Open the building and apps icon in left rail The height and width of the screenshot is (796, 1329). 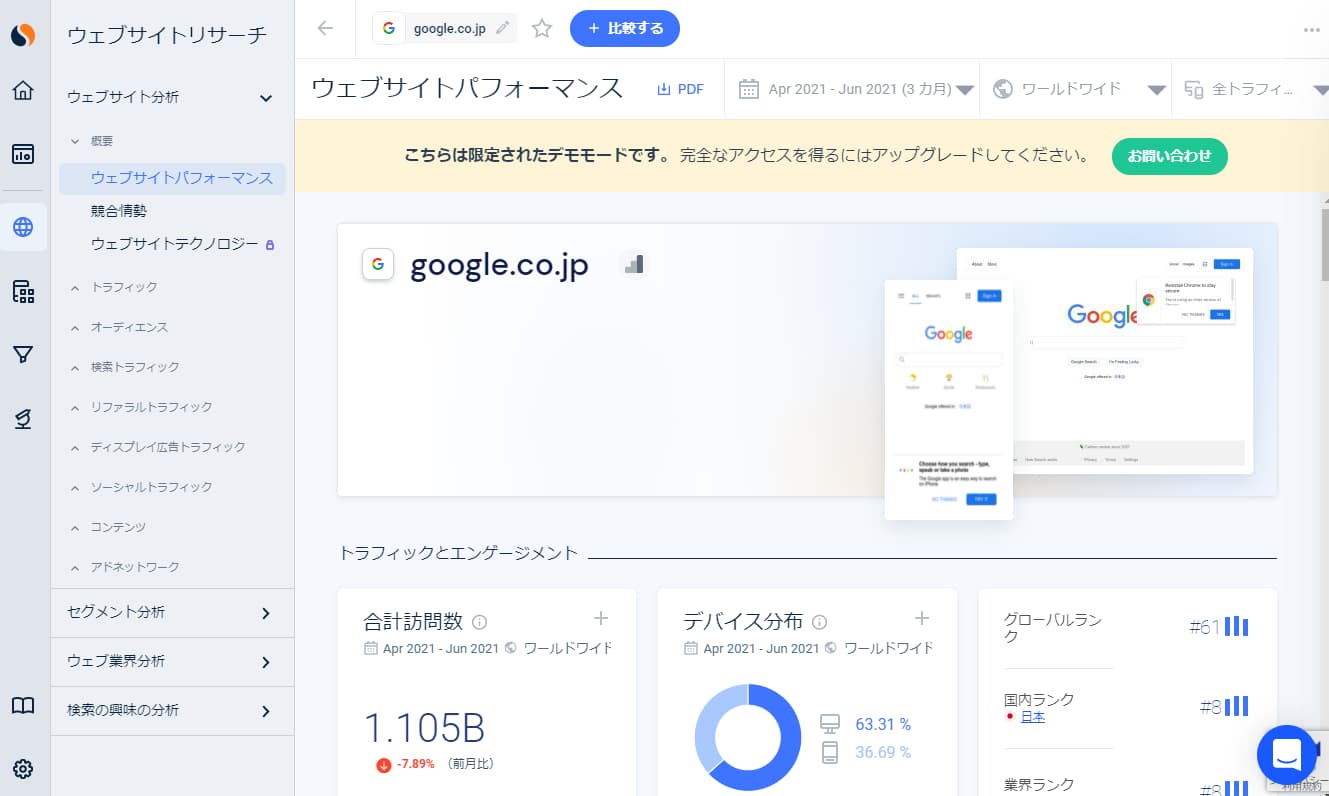pos(23,292)
